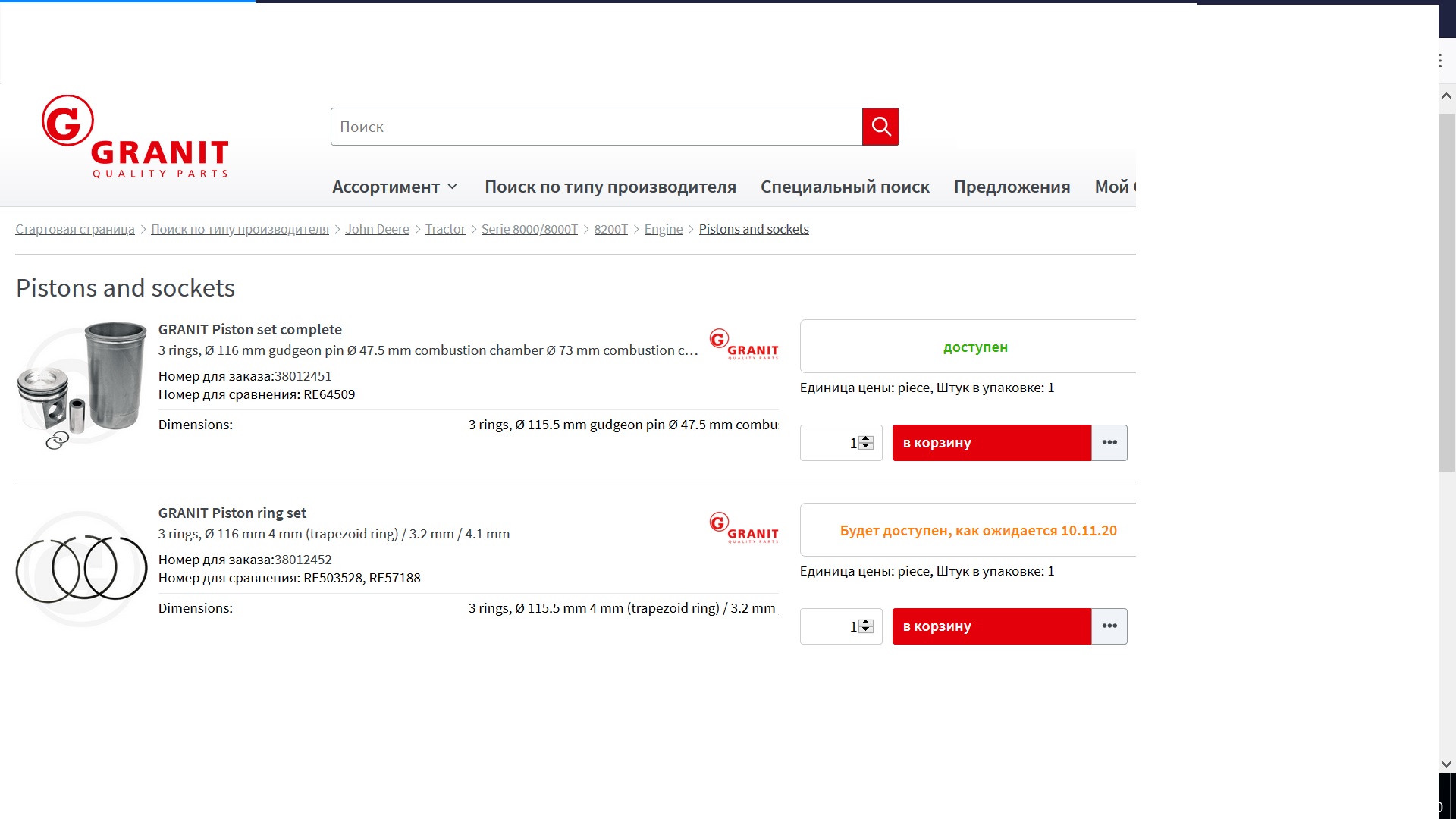Click GRANIT brand logo beside Piston set complete

click(743, 344)
